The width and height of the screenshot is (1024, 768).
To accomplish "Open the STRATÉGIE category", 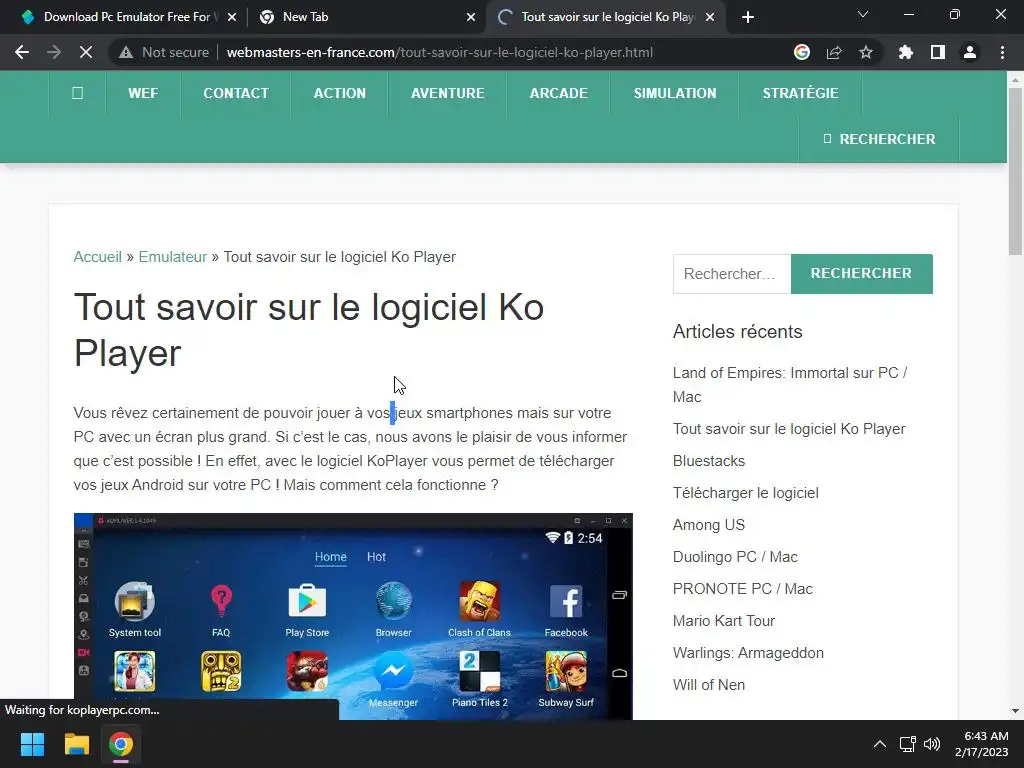I will (800, 93).
